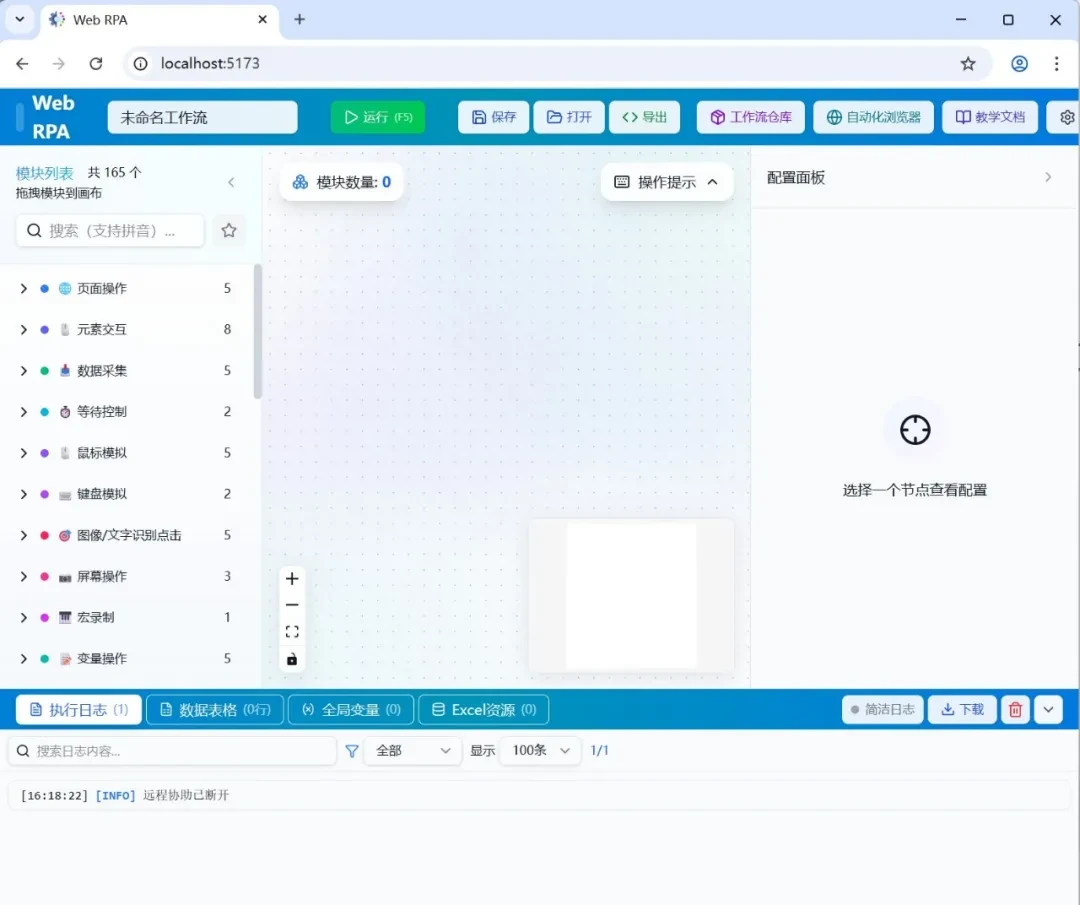The image size is (1080, 905).
Task: Click the 鼠标模拟 mouse icon
Action: pyautogui.click(x=65, y=453)
